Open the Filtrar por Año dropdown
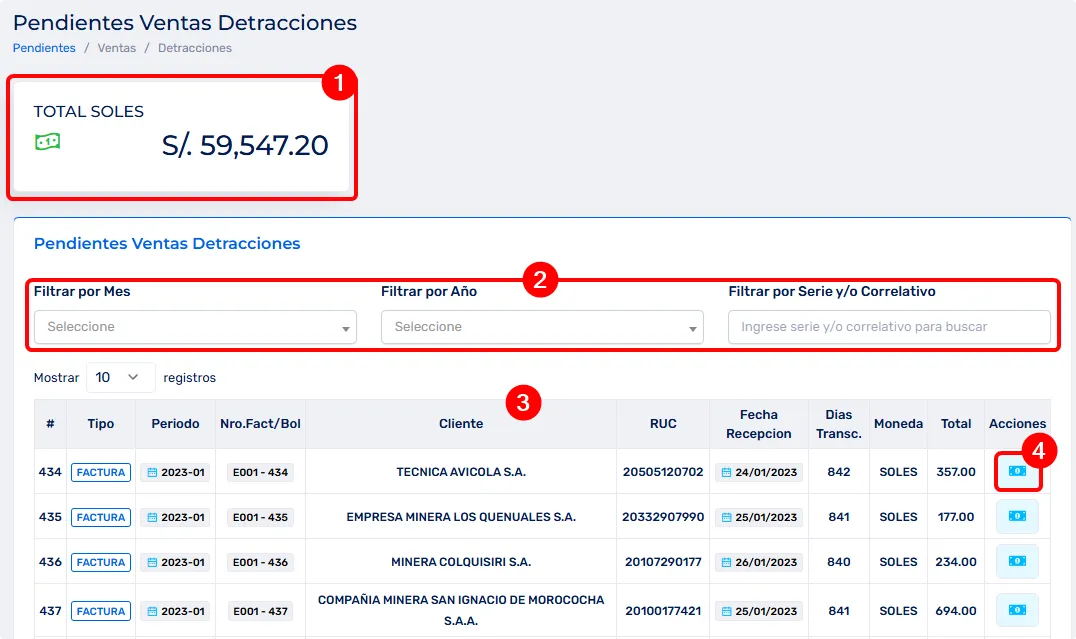The width and height of the screenshot is (1076, 639). pos(542,327)
